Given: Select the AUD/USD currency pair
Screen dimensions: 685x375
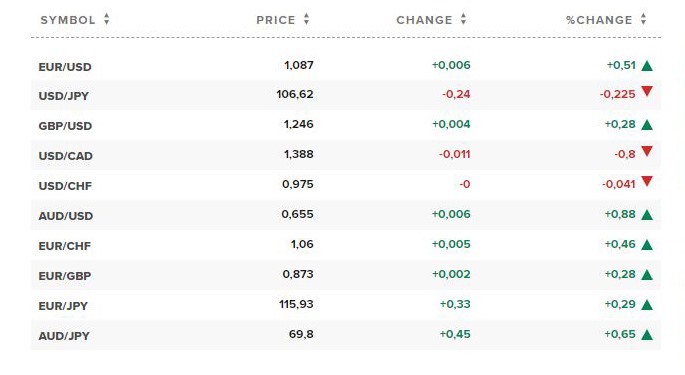Looking at the screenshot, I should (x=66, y=216).
